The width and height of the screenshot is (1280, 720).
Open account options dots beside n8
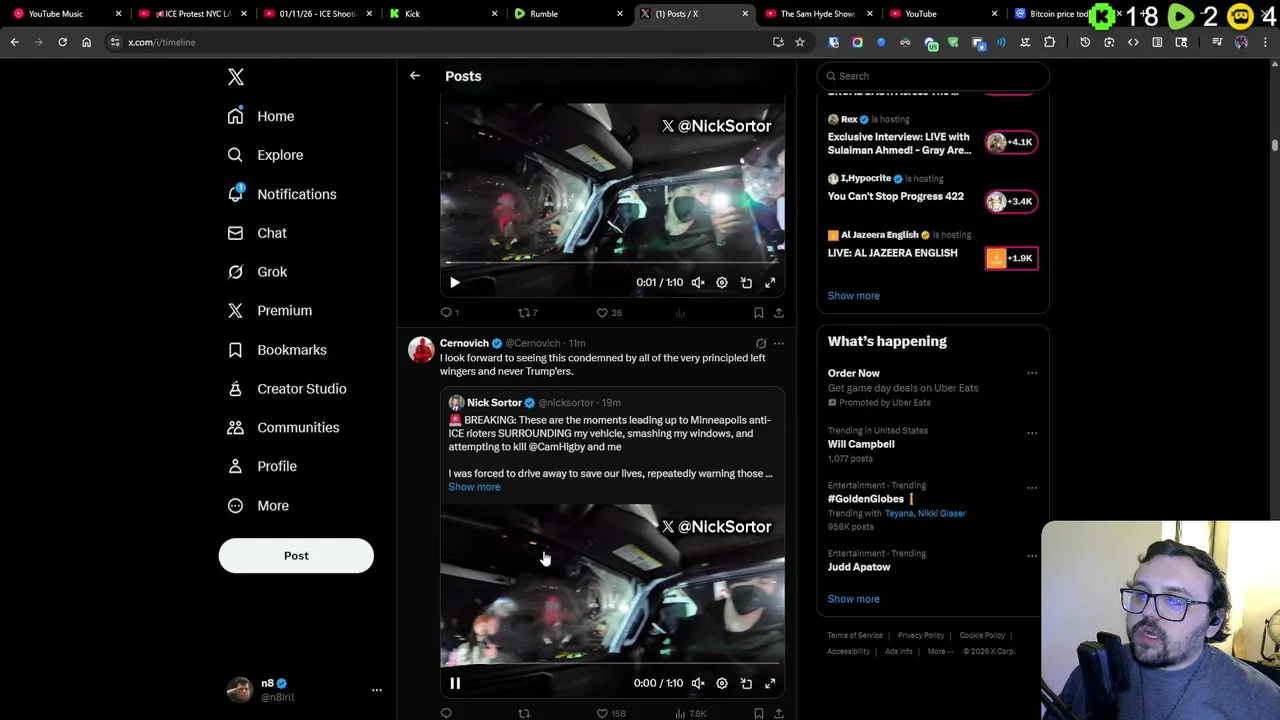377,690
